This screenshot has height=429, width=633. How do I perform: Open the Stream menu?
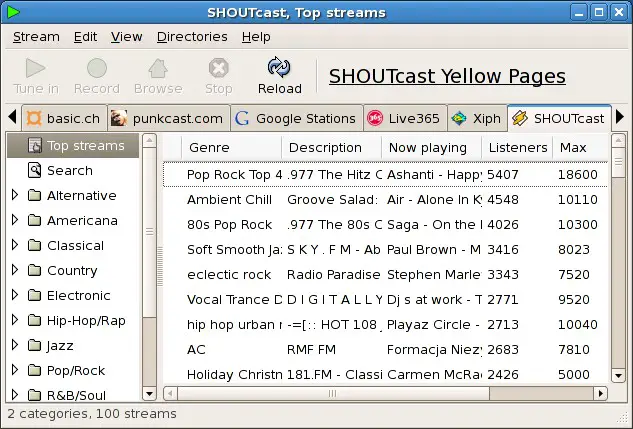36,37
